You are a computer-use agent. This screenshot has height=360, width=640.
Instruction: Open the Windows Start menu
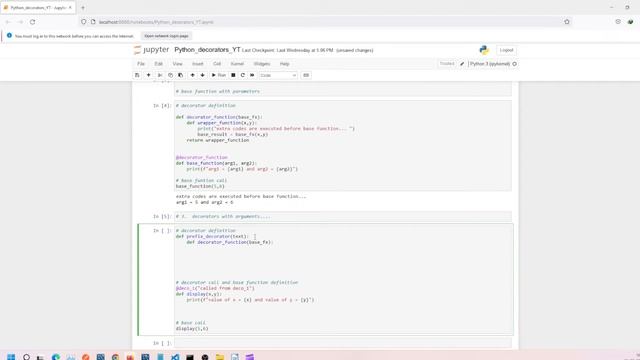[x=11, y=357]
